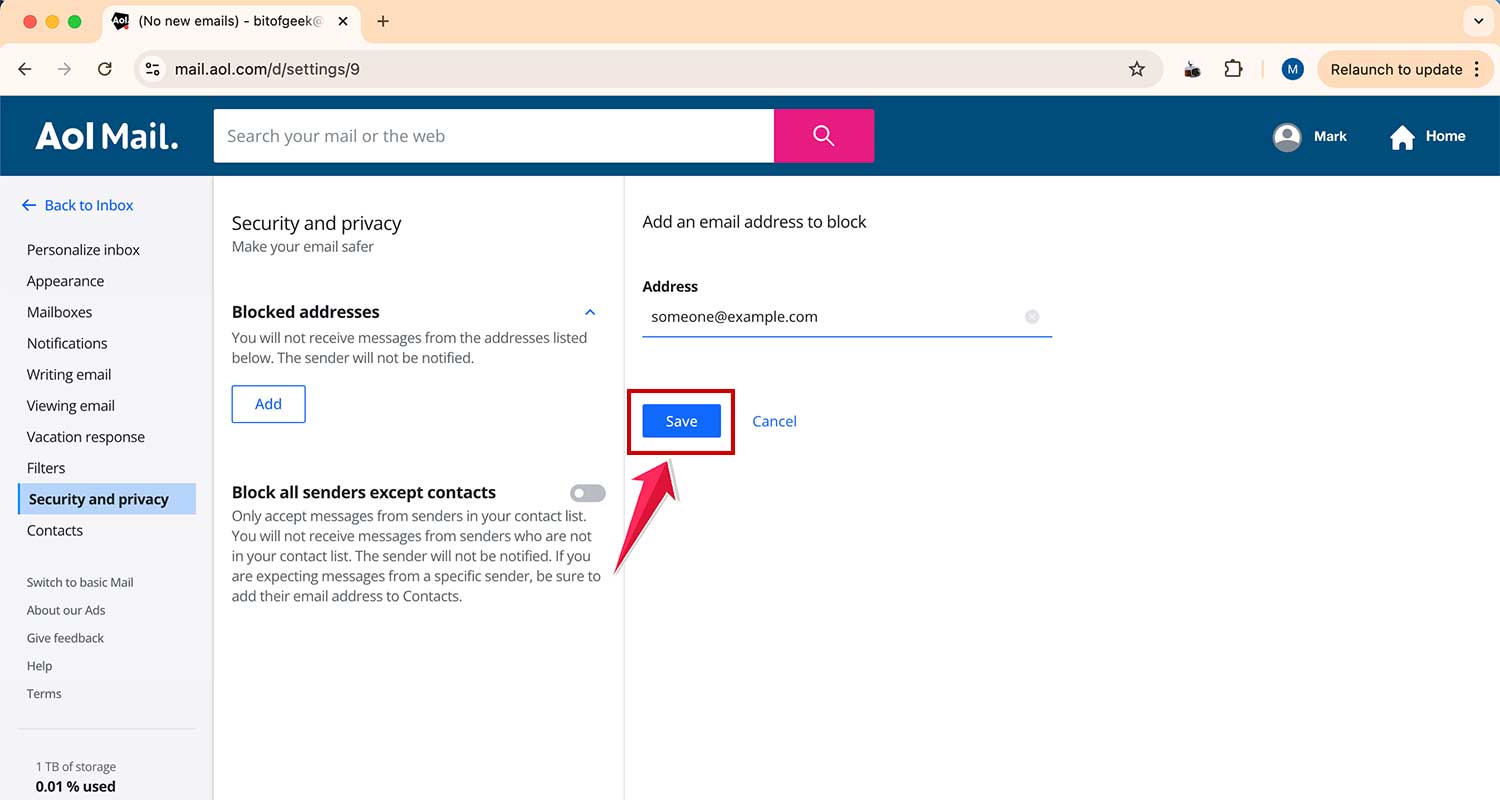Clear the address field using the x icon

click(1032, 316)
